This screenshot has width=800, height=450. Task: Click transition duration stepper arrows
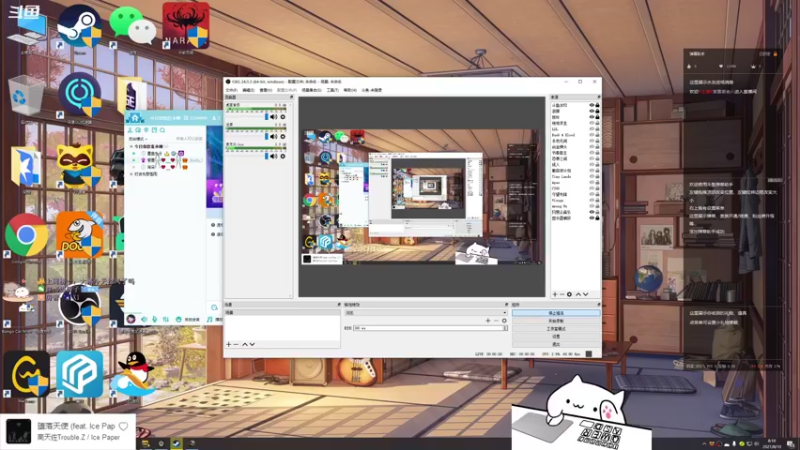pos(505,328)
